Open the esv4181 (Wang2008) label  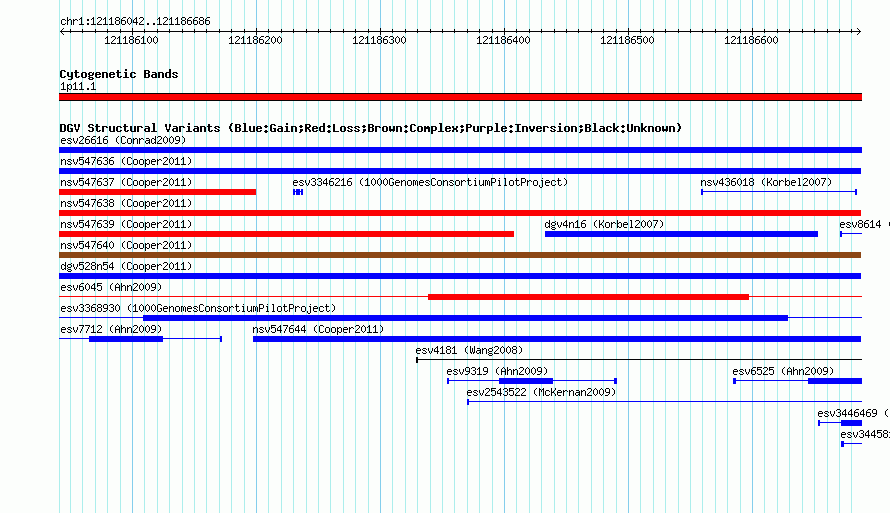click(469, 350)
